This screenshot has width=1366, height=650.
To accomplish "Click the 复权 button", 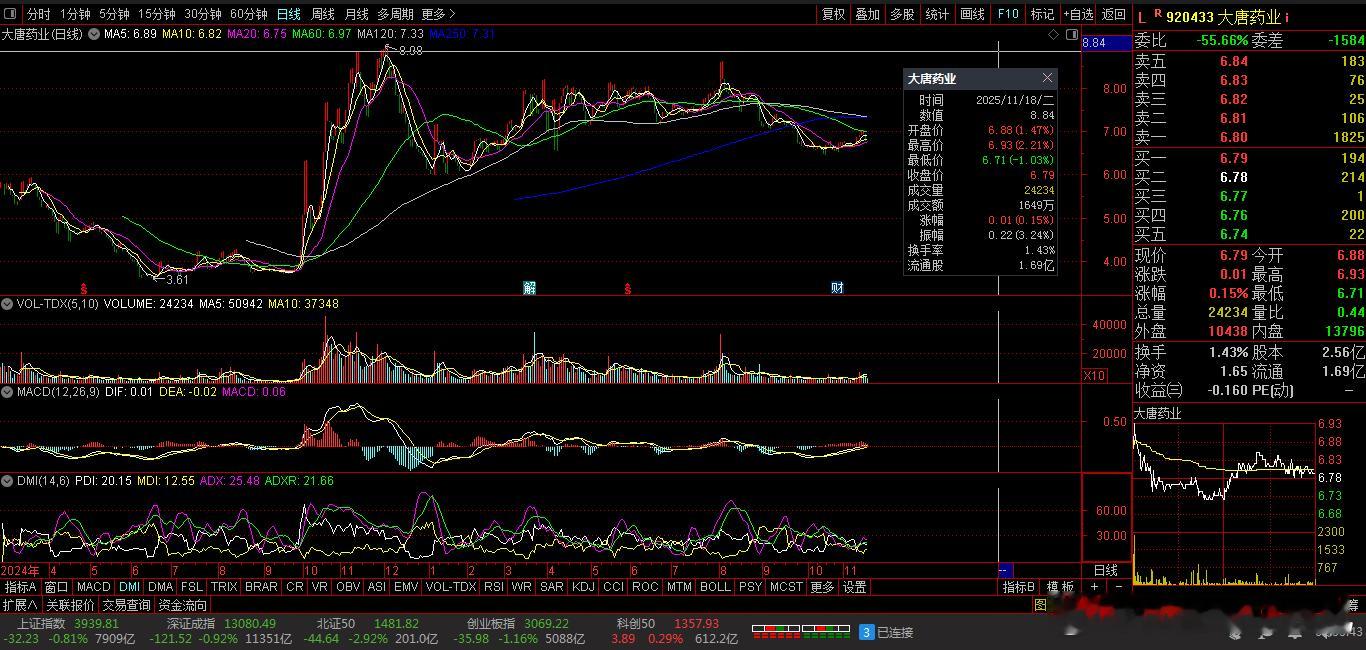I will [x=833, y=14].
